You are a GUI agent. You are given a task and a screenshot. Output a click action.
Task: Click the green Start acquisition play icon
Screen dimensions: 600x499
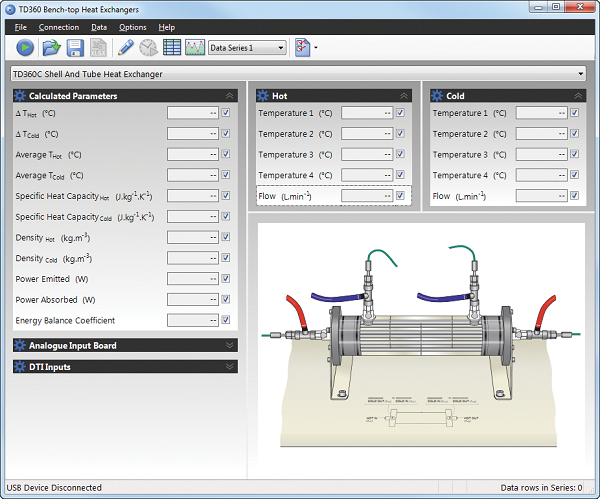coord(25,47)
